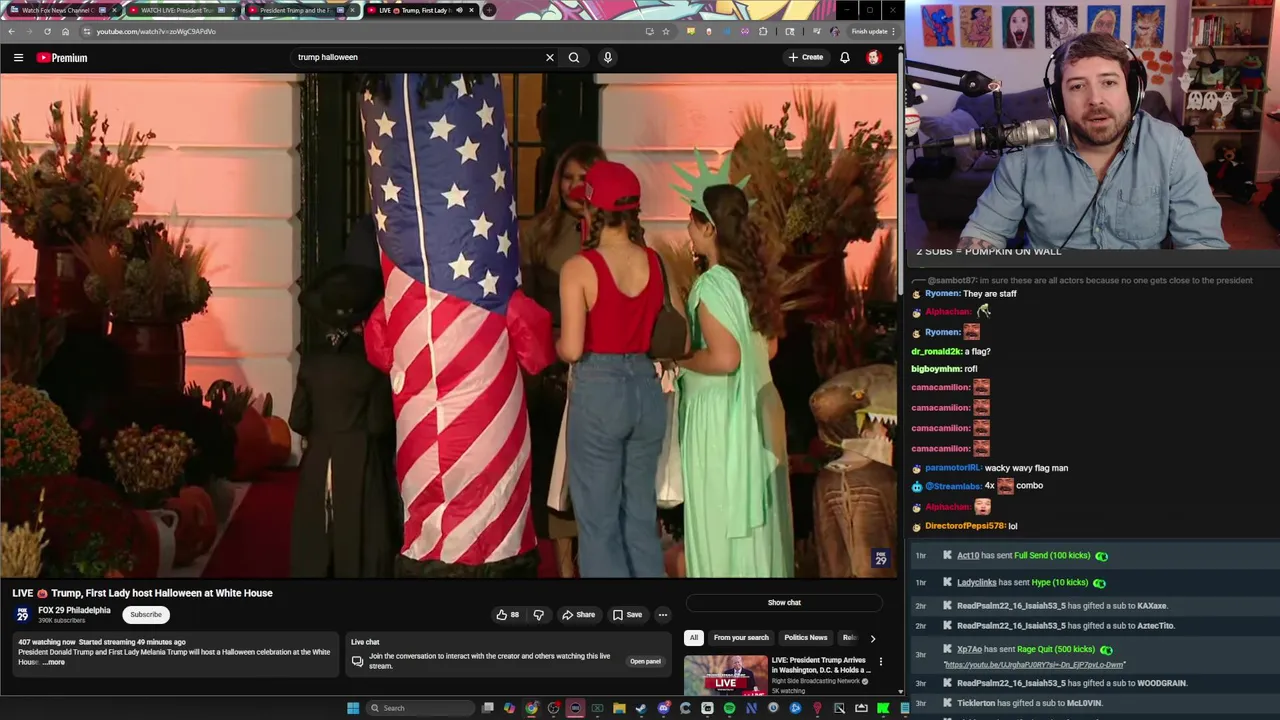Go to YouTube Premium home logo
The width and height of the screenshot is (1280, 720).
[x=63, y=58]
